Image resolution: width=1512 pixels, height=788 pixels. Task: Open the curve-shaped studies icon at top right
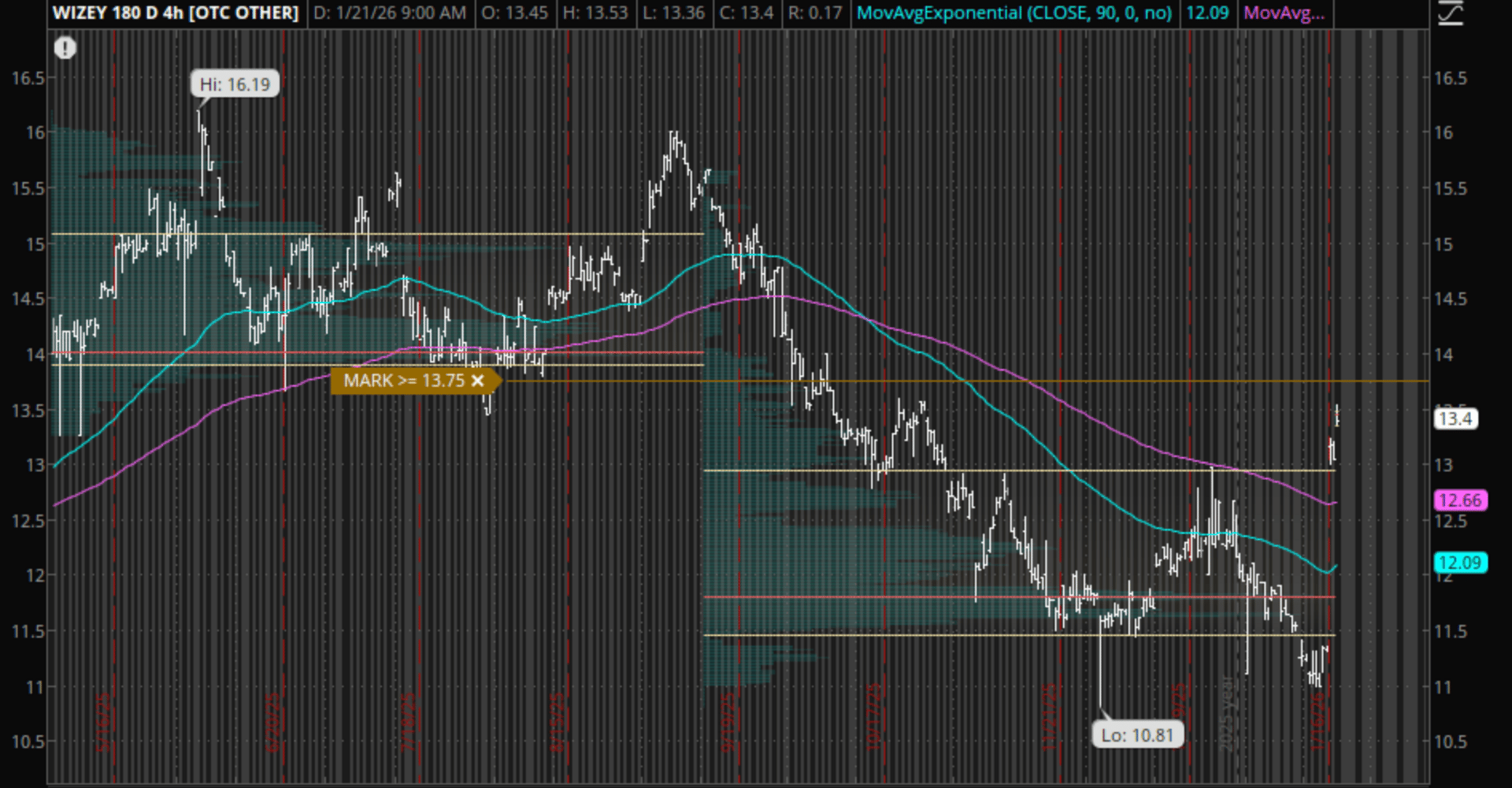coord(1451,13)
